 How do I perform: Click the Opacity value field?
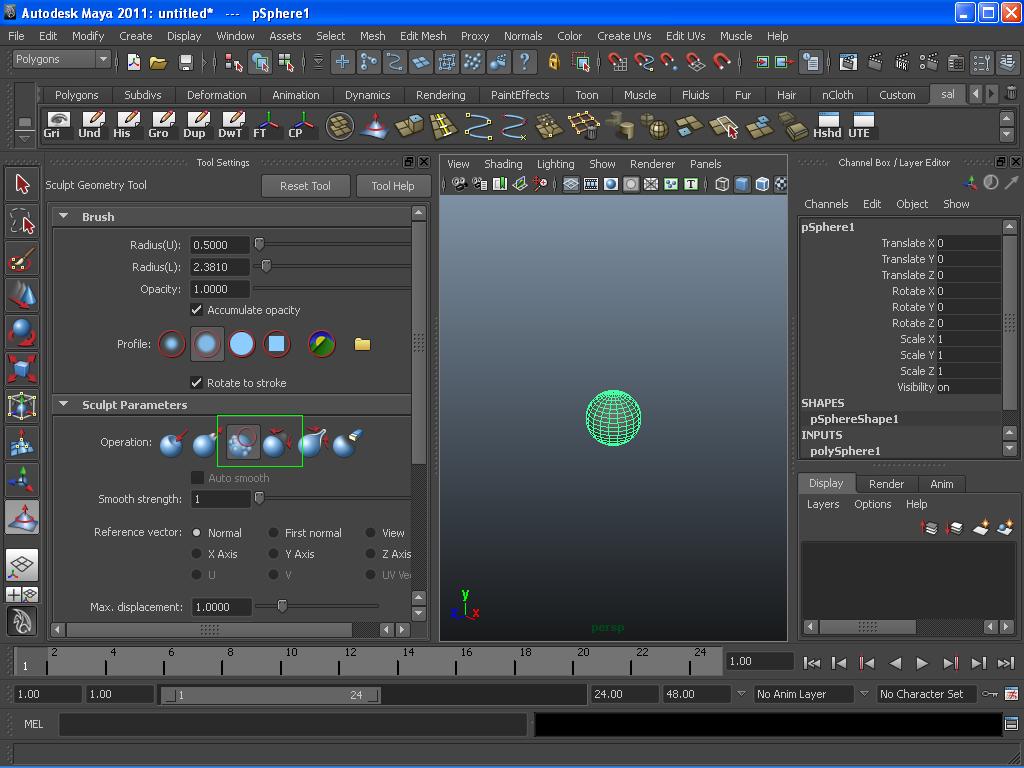tap(220, 289)
